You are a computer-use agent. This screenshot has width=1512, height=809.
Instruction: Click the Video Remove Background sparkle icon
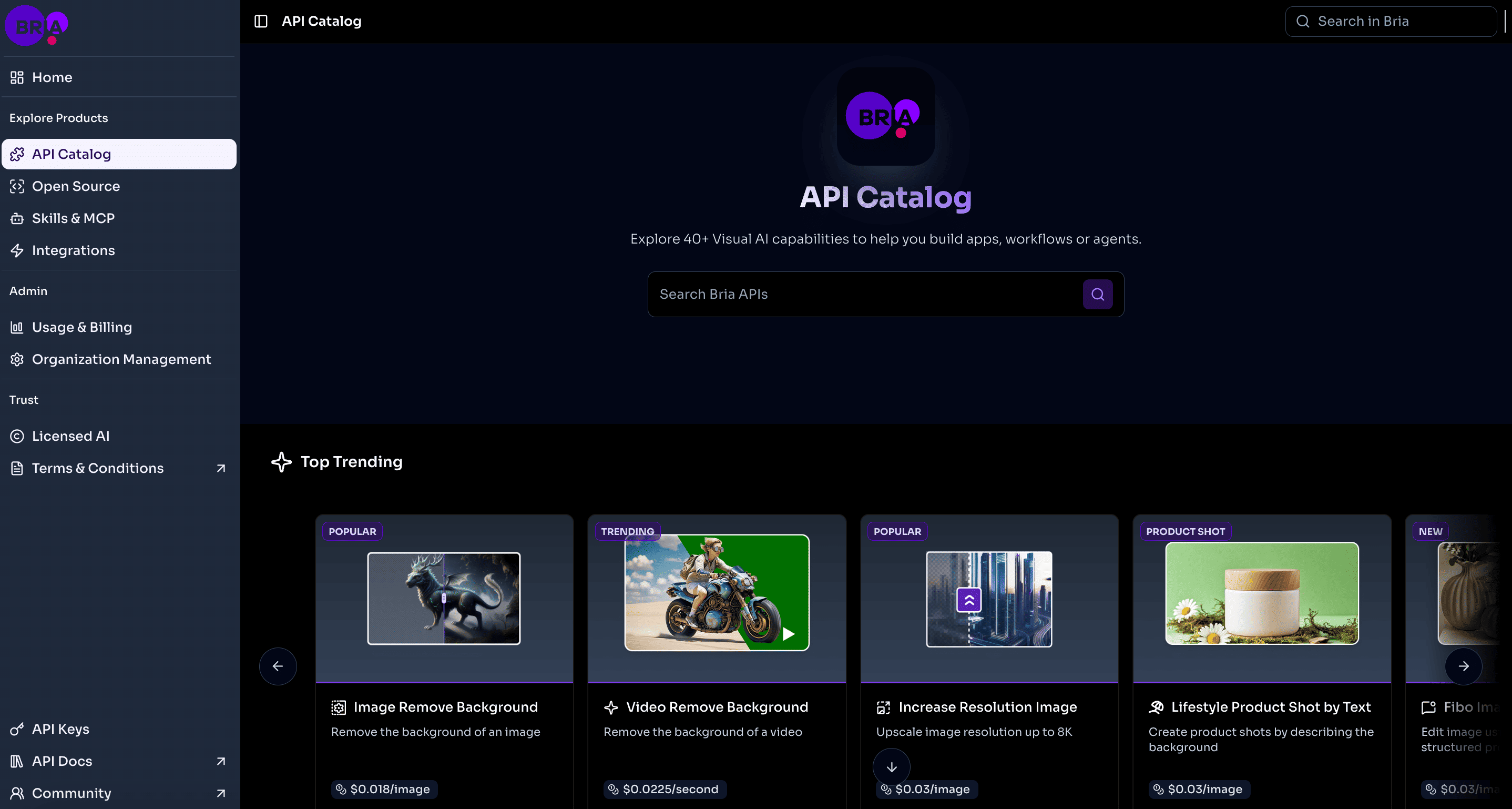(611, 707)
